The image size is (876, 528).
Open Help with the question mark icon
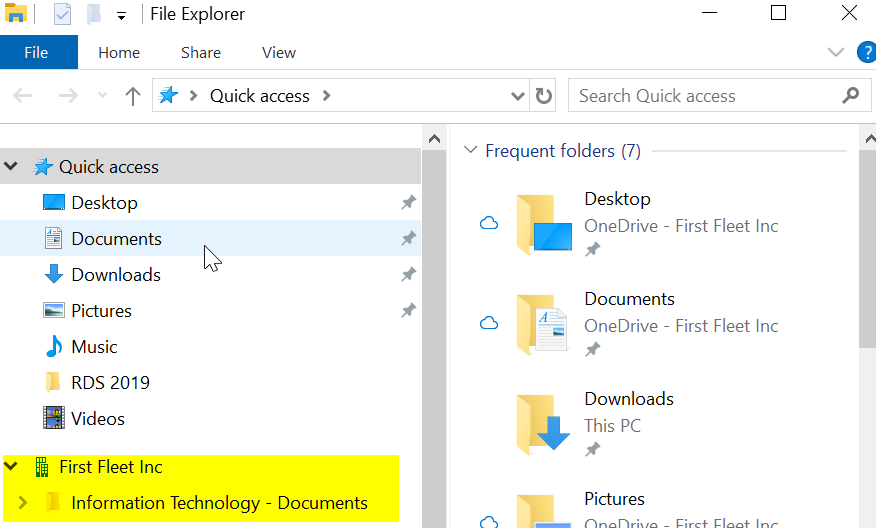point(867,53)
